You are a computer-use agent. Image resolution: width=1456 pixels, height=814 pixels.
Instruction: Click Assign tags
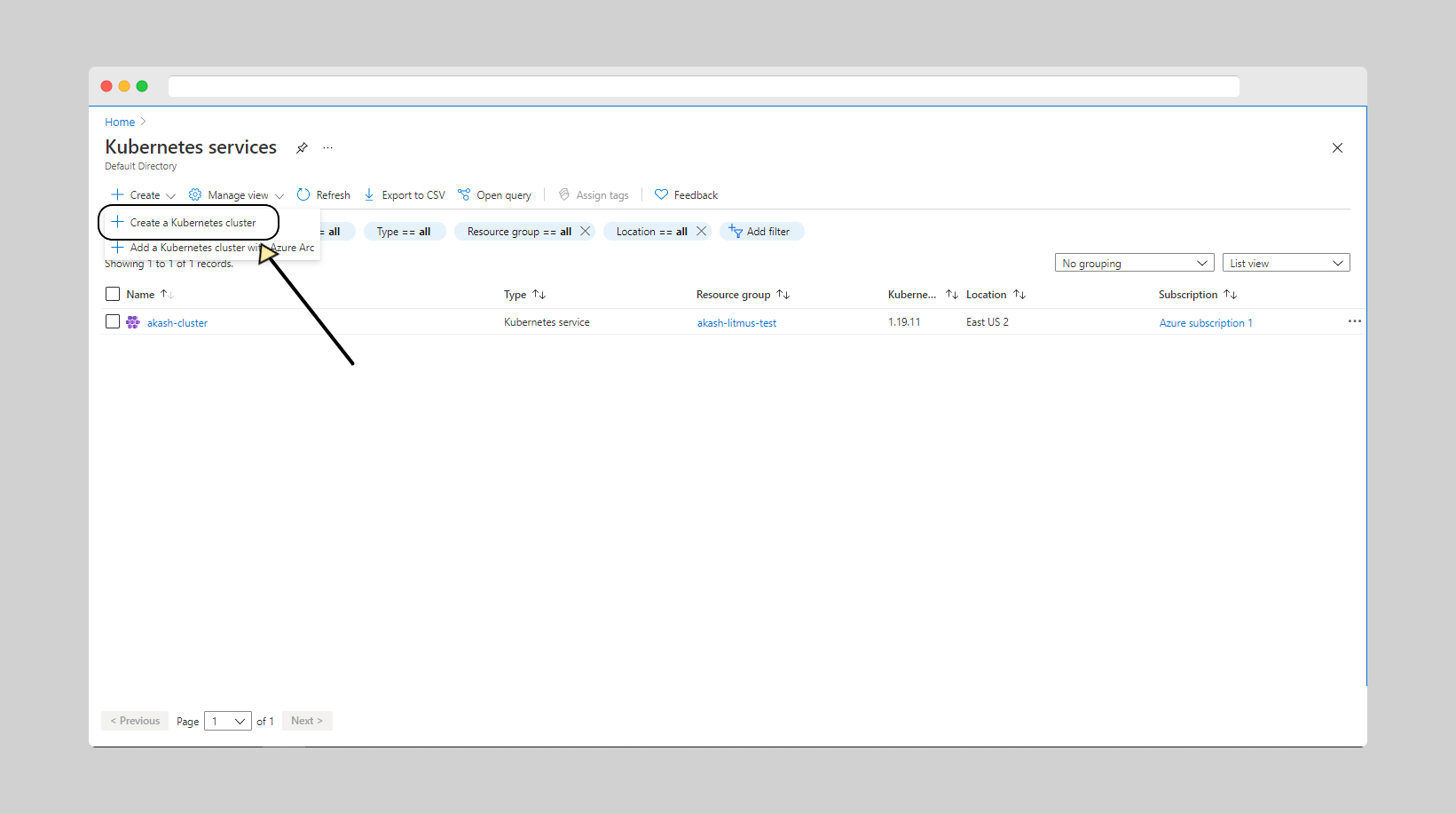pyautogui.click(x=594, y=195)
